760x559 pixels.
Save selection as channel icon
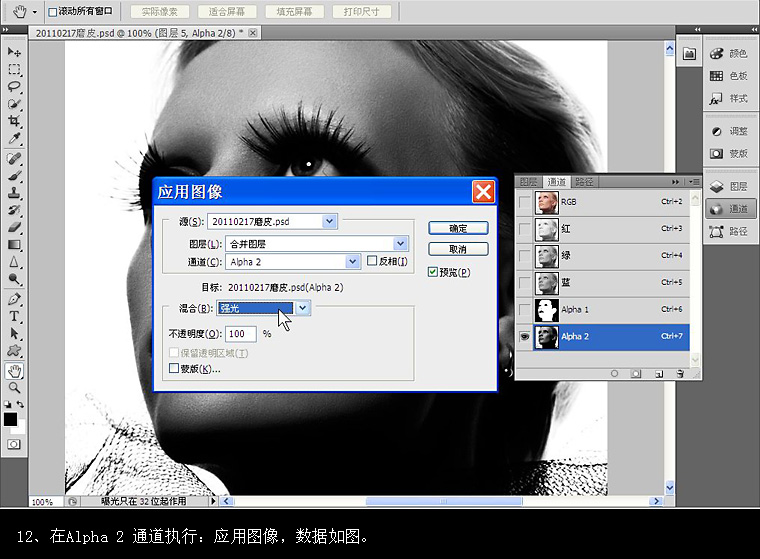pos(636,373)
